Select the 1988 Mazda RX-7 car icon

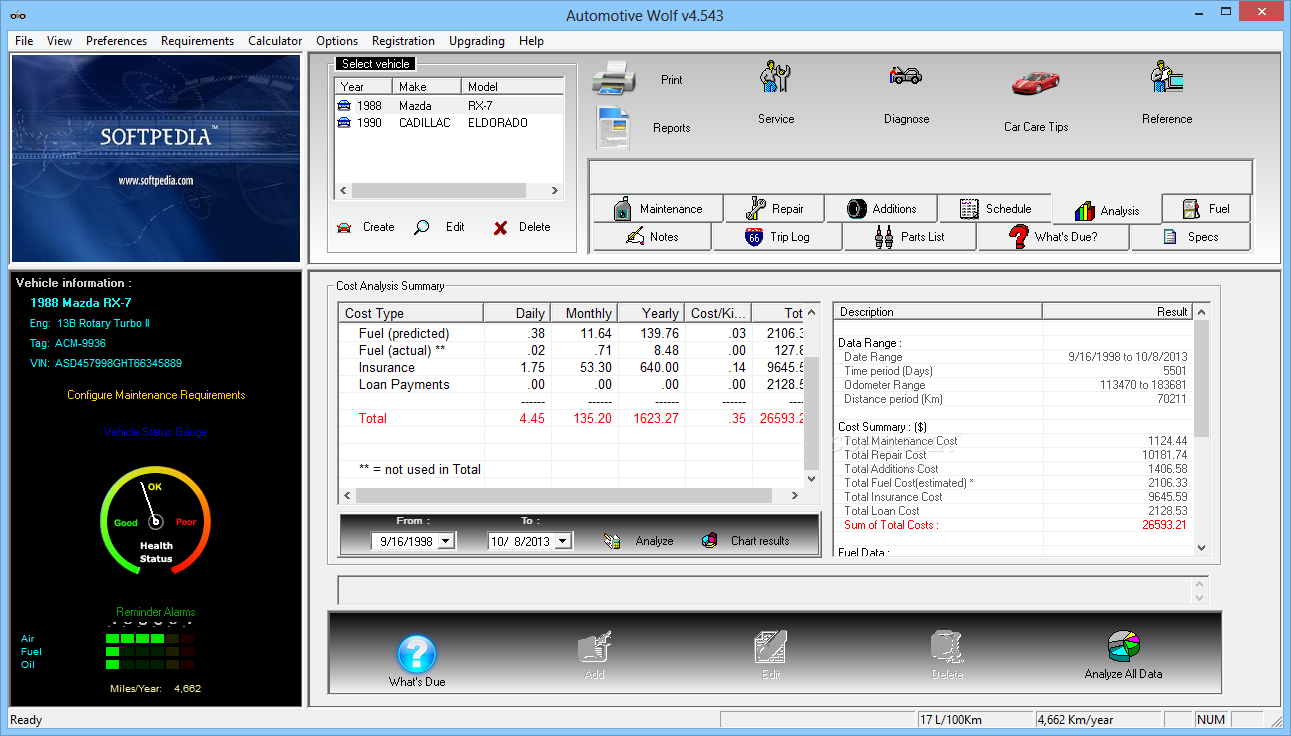click(344, 105)
